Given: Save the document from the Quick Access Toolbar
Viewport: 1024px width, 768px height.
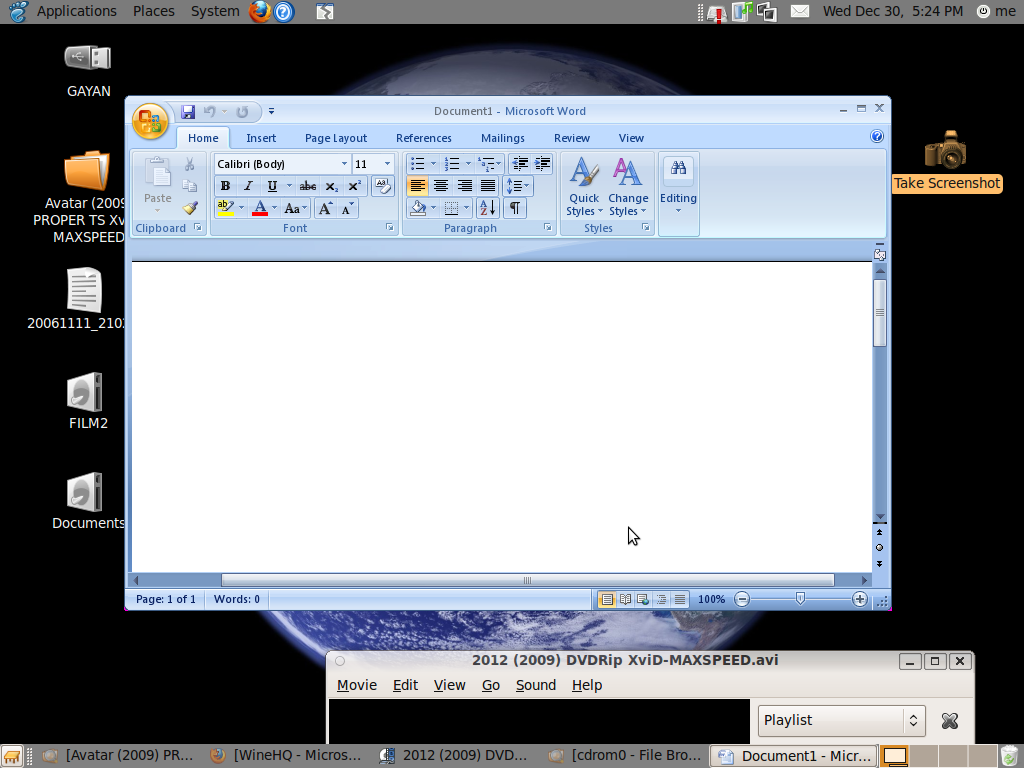Looking at the screenshot, I should point(188,112).
